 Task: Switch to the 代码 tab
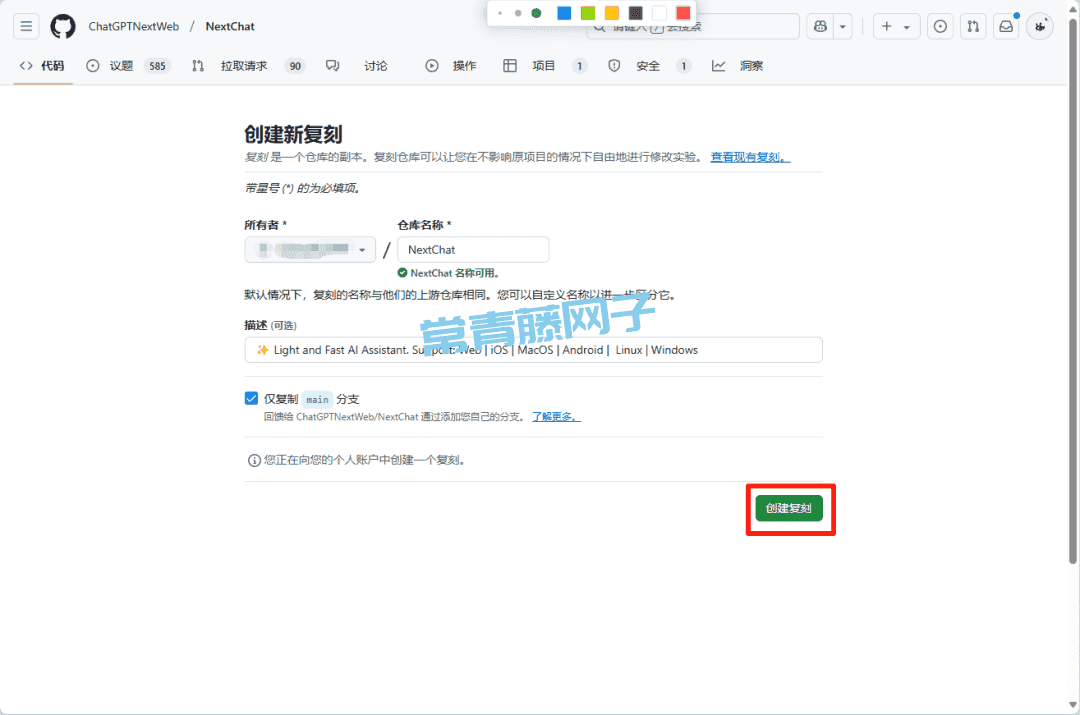pyautogui.click(x=43, y=66)
